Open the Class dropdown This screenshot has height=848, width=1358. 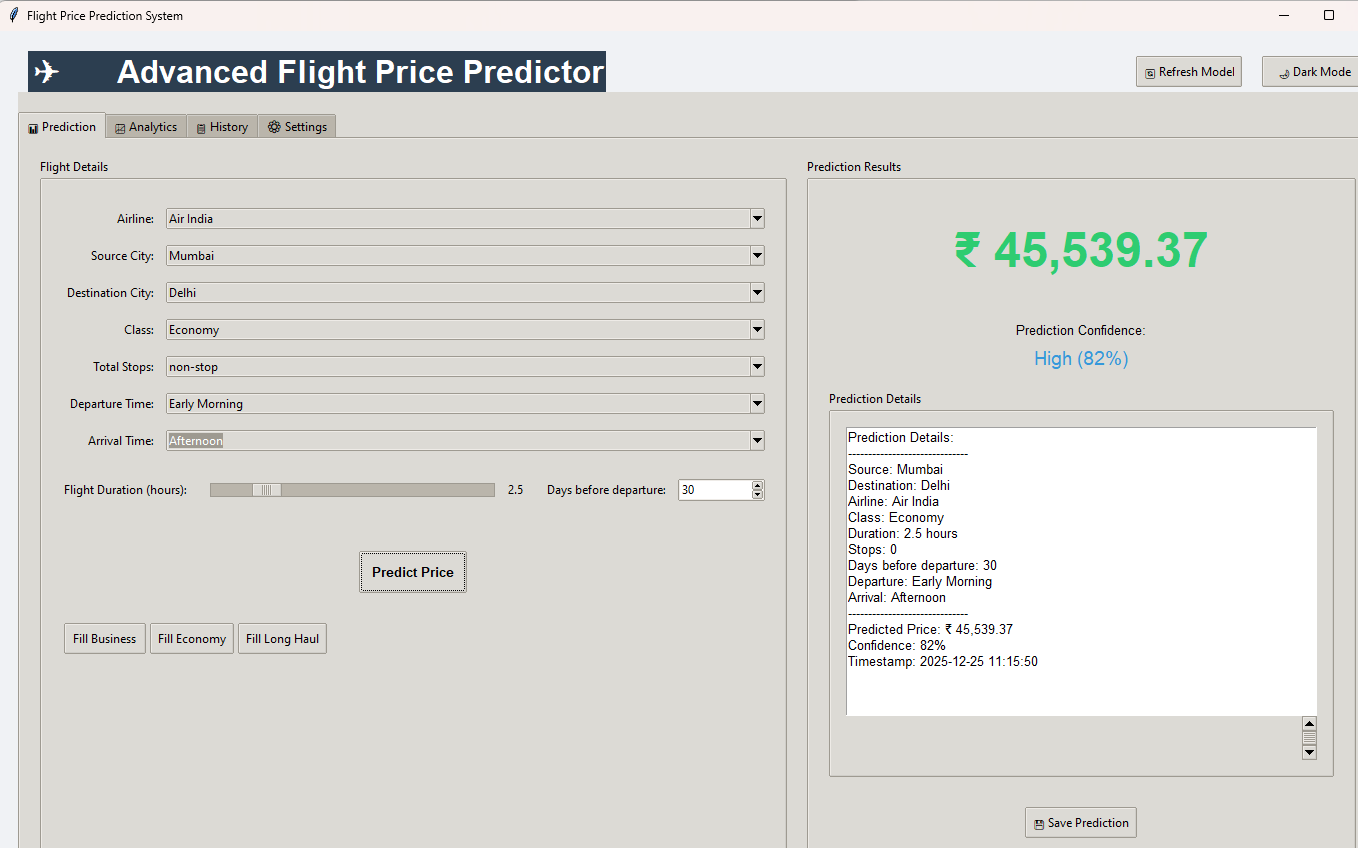point(757,330)
